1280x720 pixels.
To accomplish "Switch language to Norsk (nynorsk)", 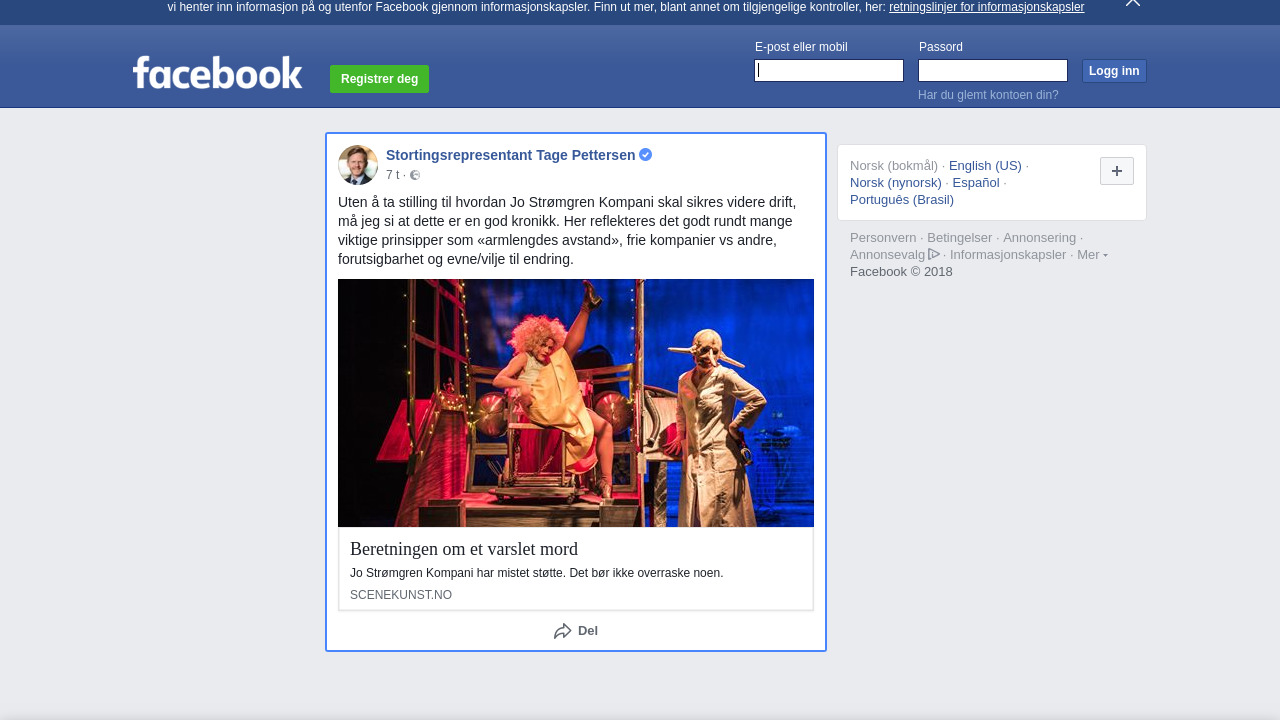I will coord(896,183).
